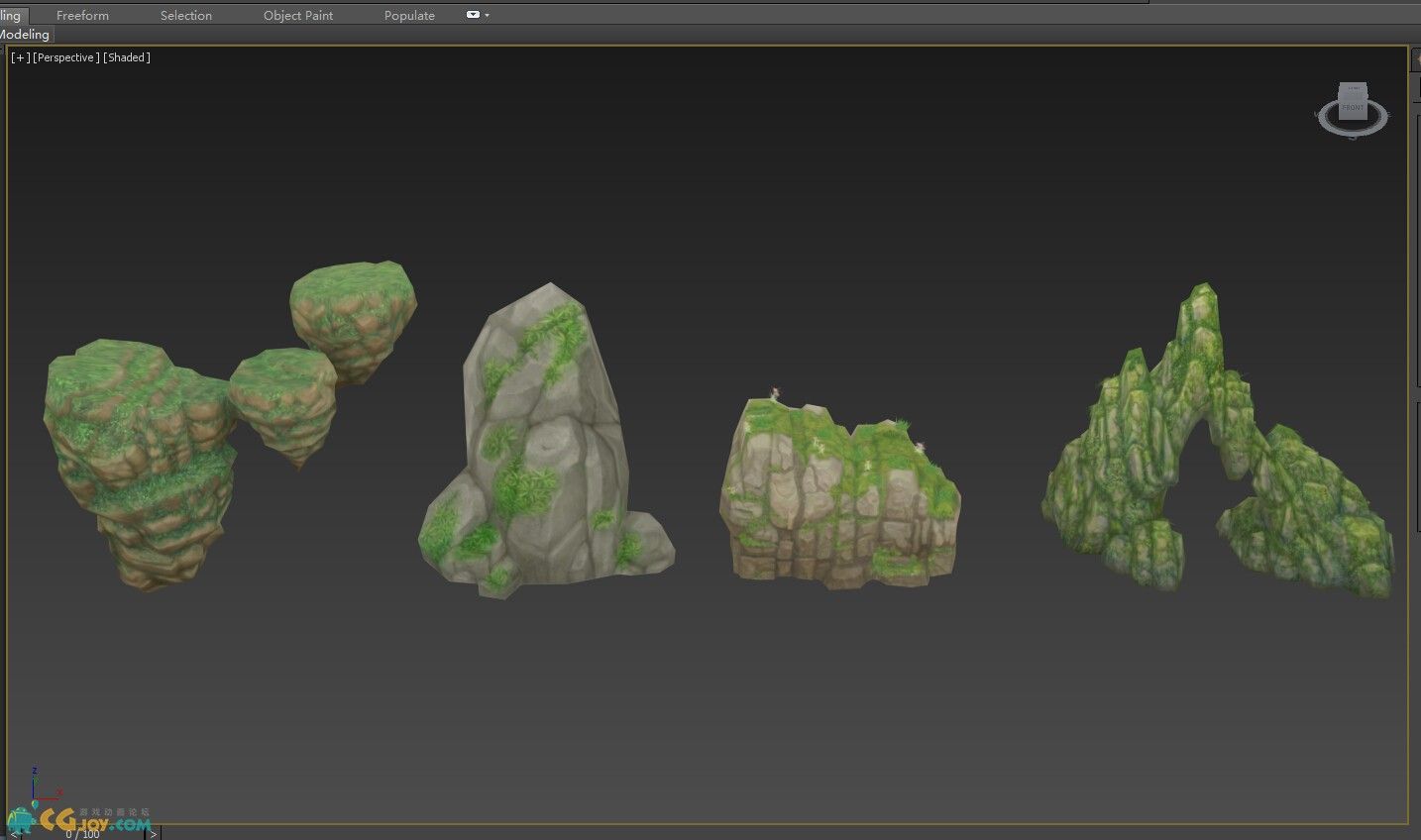Expand the ribbon display options dropdown

click(478, 15)
